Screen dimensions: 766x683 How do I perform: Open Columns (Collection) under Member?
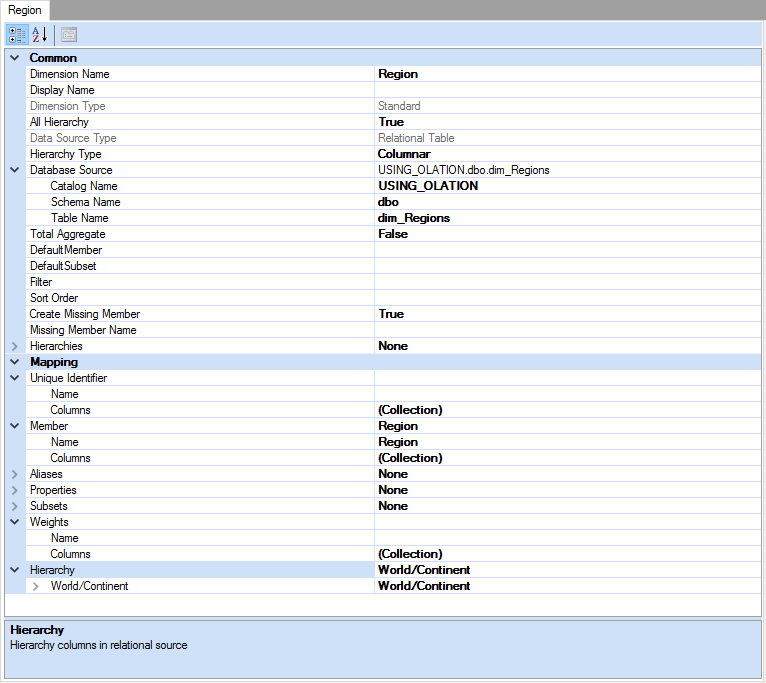coord(568,458)
